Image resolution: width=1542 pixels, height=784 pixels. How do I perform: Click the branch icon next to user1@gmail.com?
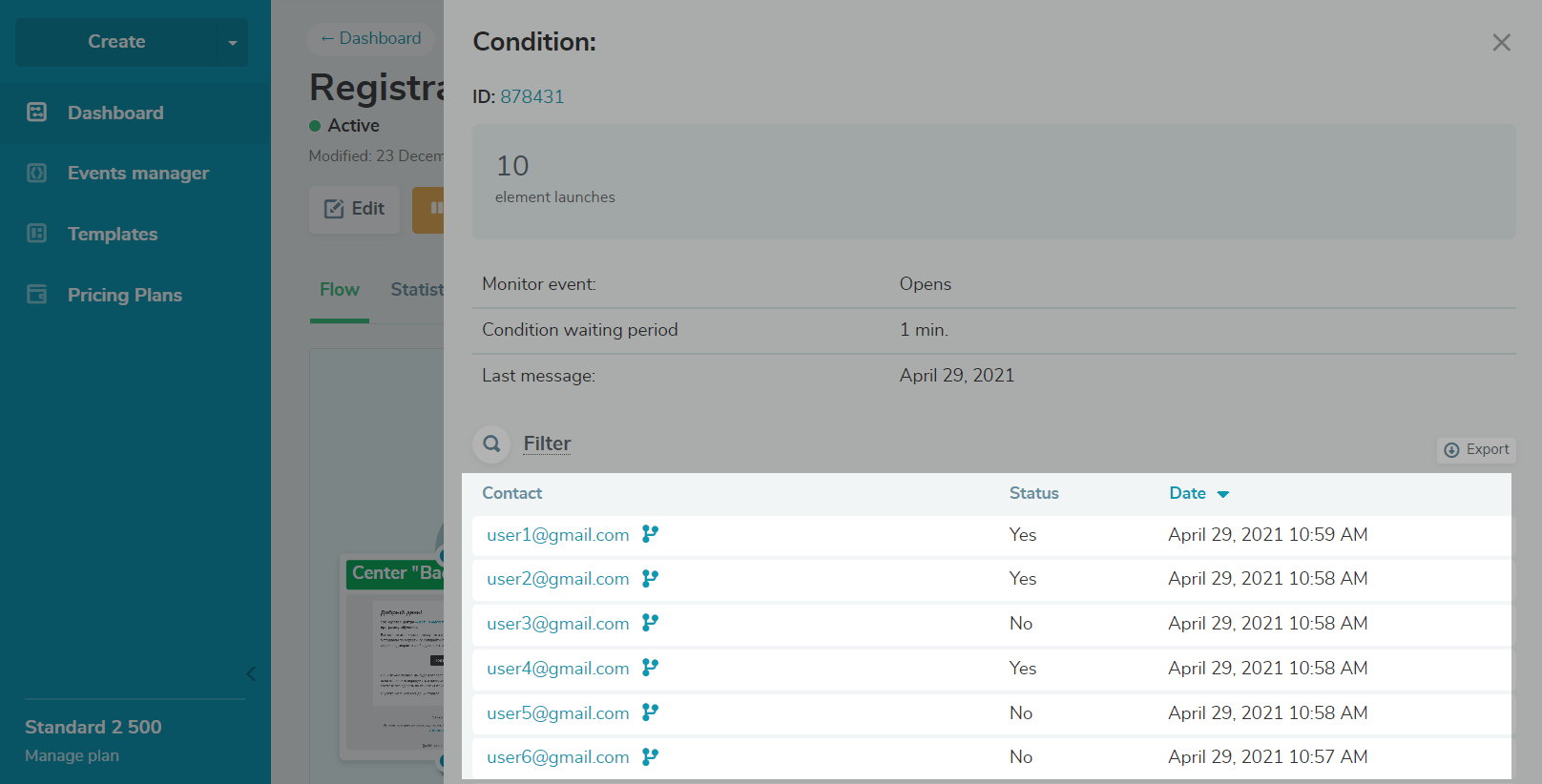click(650, 534)
